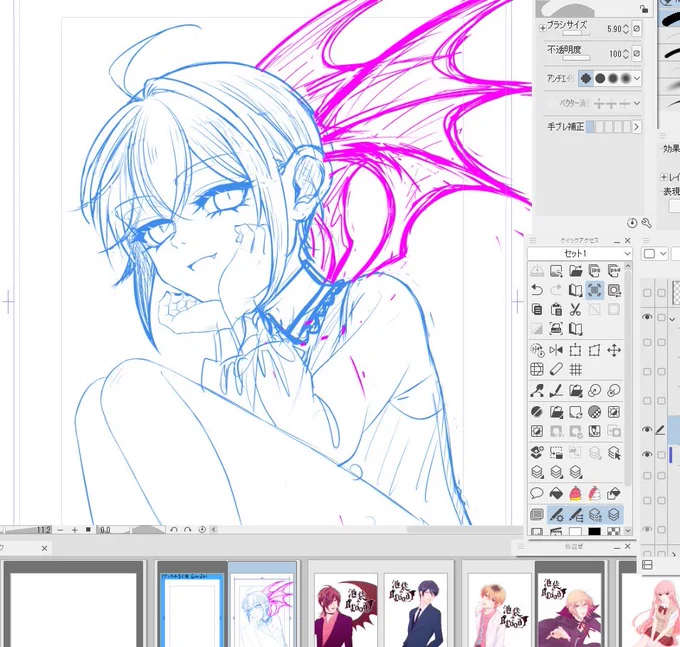Viewport: 680px width, 647px height.
Task: Click the zoom-out minus button below the canvas
Action: 60,530
